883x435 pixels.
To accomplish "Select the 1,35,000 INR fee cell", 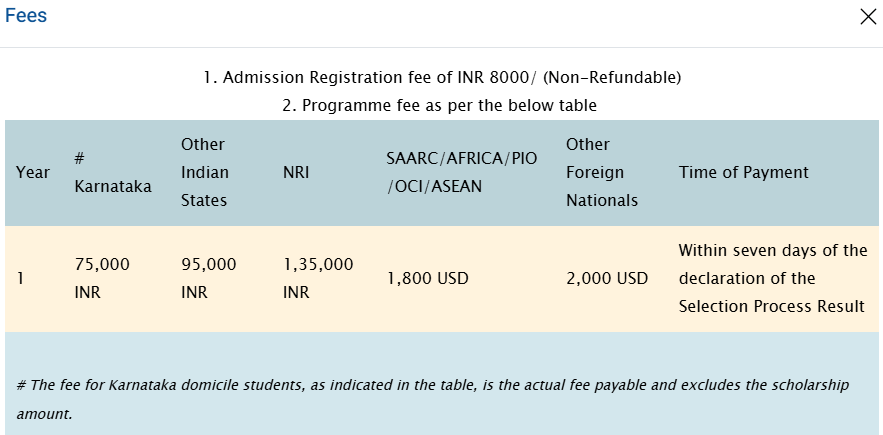I will [318, 278].
